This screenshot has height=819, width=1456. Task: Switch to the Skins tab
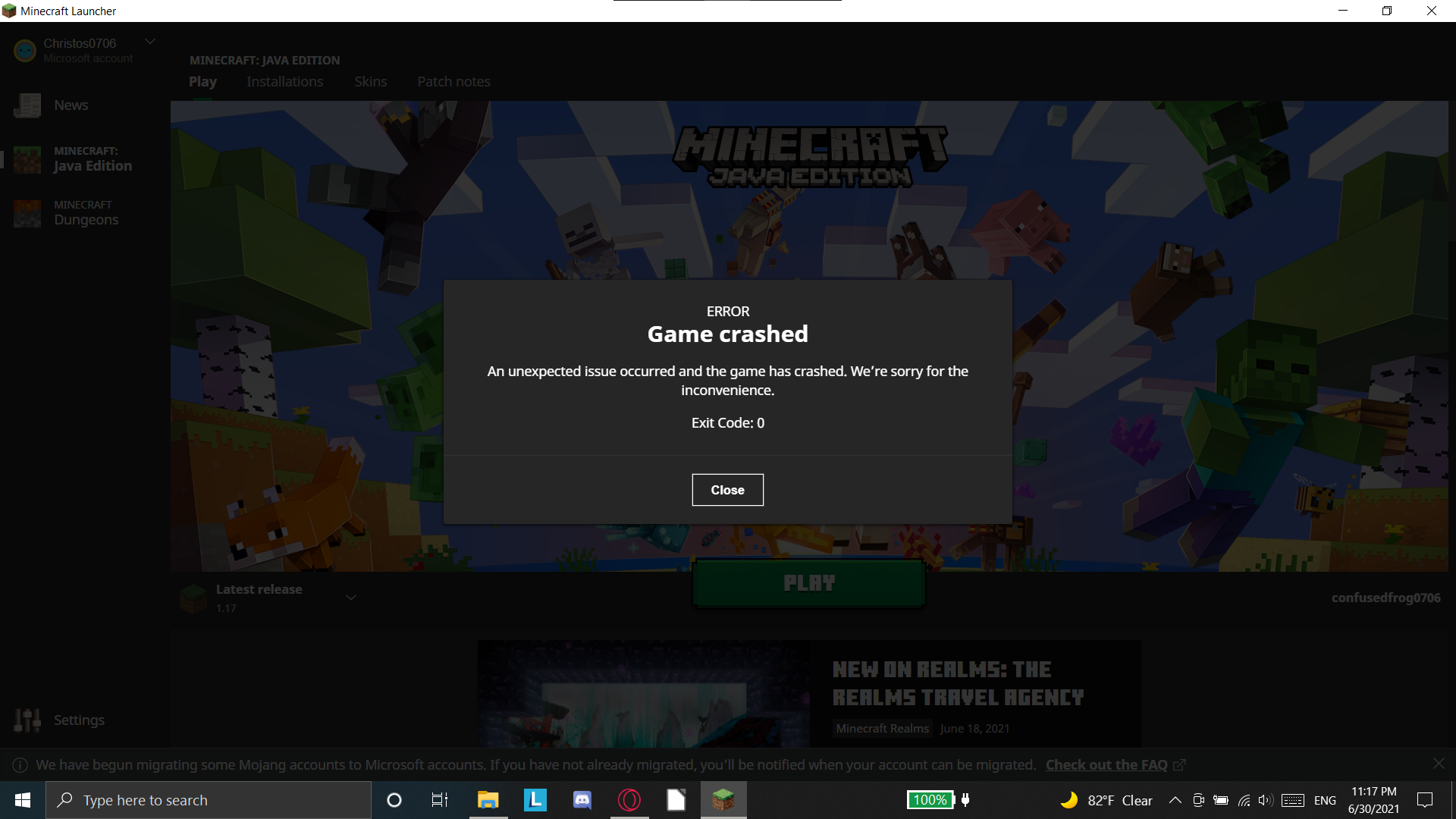(x=370, y=81)
